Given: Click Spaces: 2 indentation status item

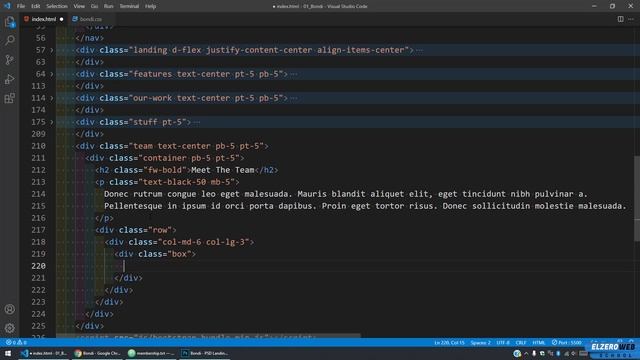Looking at the screenshot, I should tap(480, 342).
